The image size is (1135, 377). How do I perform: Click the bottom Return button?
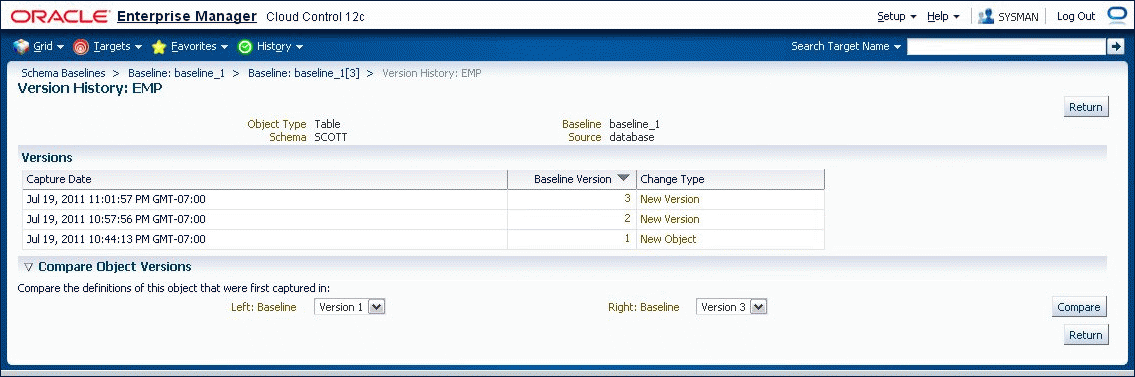point(1086,335)
